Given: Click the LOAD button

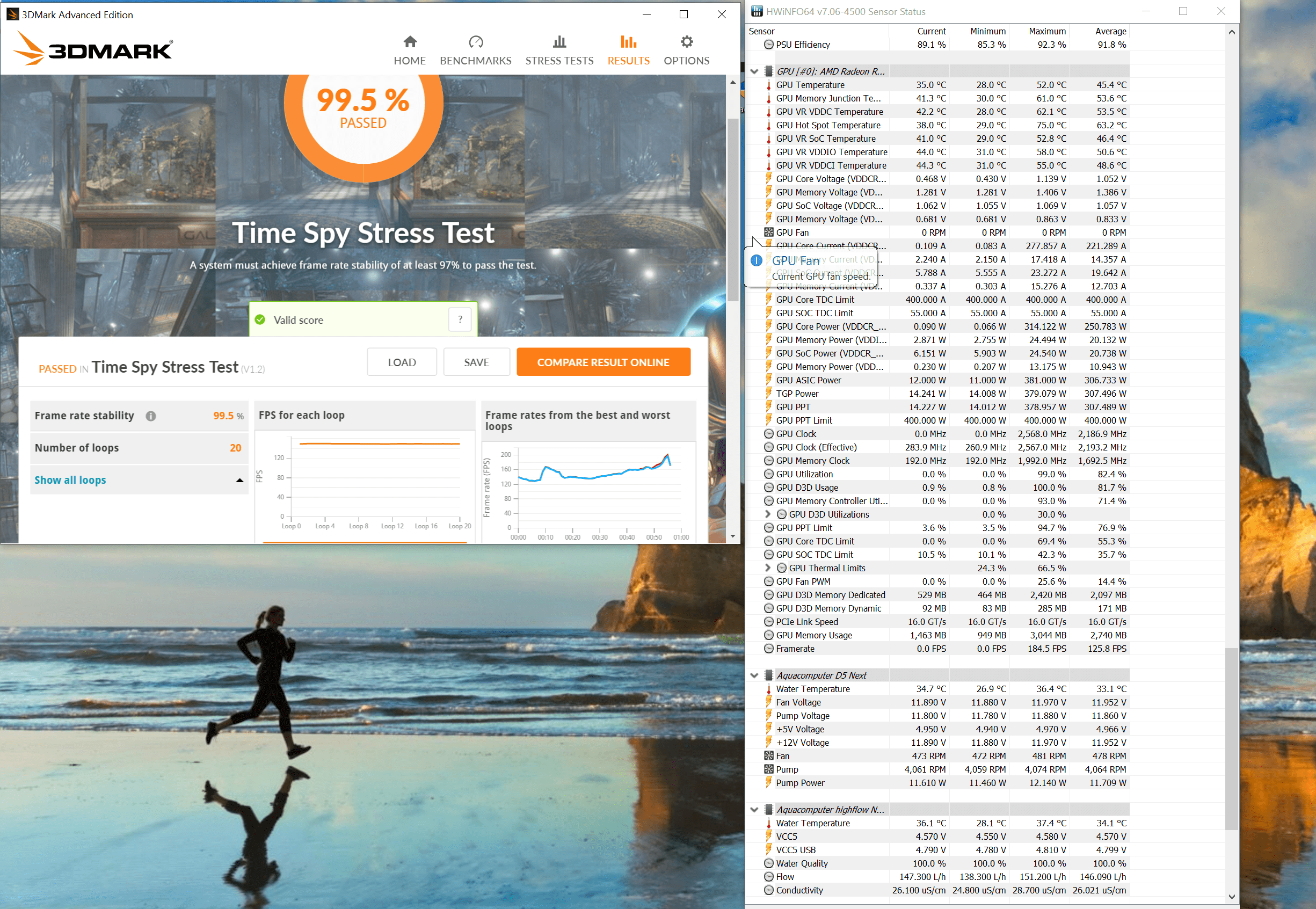Looking at the screenshot, I should tap(402, 362).
